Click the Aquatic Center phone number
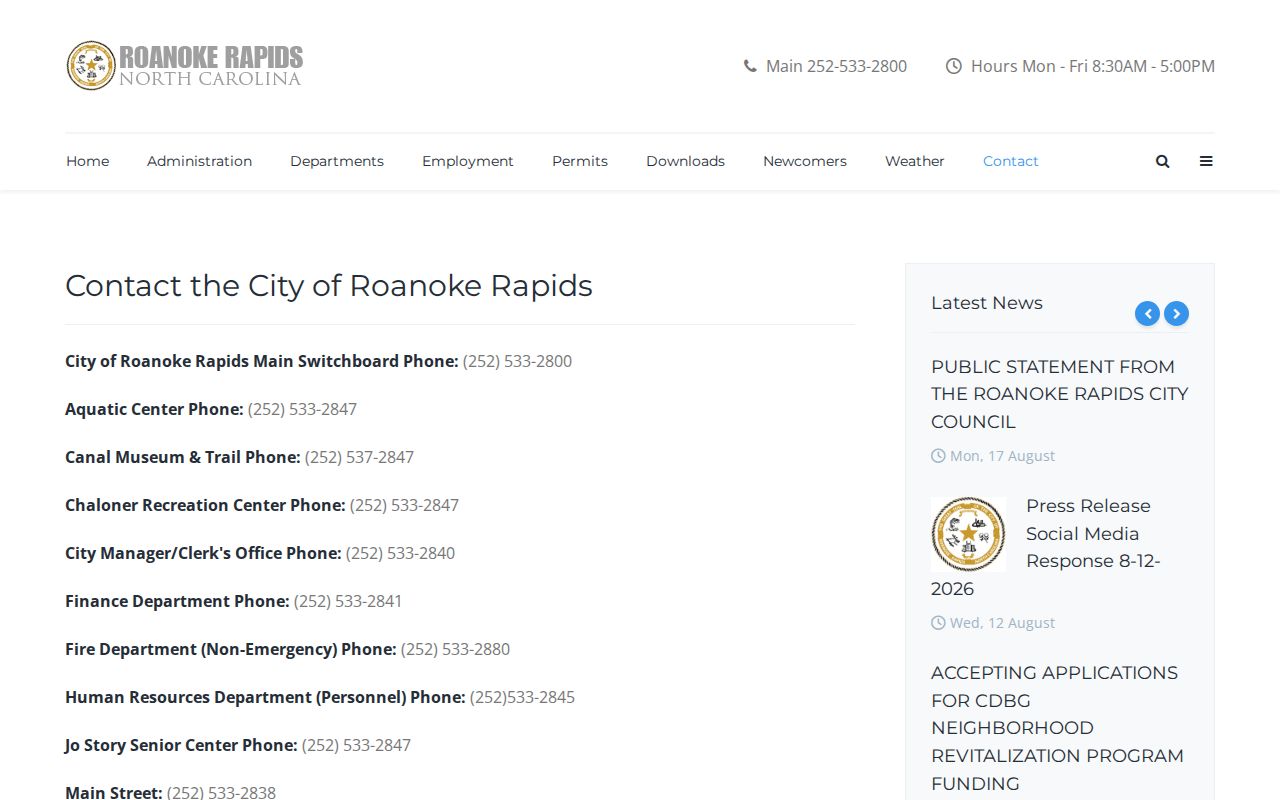The height and width of the screenshot is (800, 1280). click(x=302, y=409)
